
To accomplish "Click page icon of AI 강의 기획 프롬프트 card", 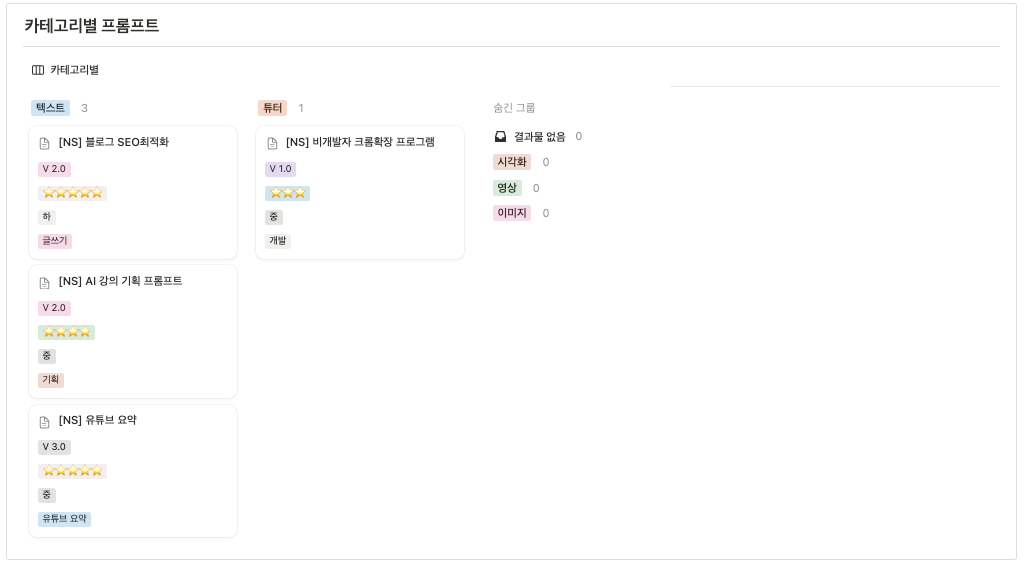I will point(45,283).
